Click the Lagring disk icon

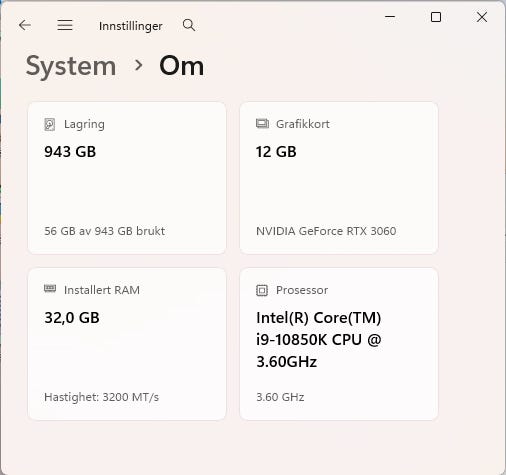(50, 124)
